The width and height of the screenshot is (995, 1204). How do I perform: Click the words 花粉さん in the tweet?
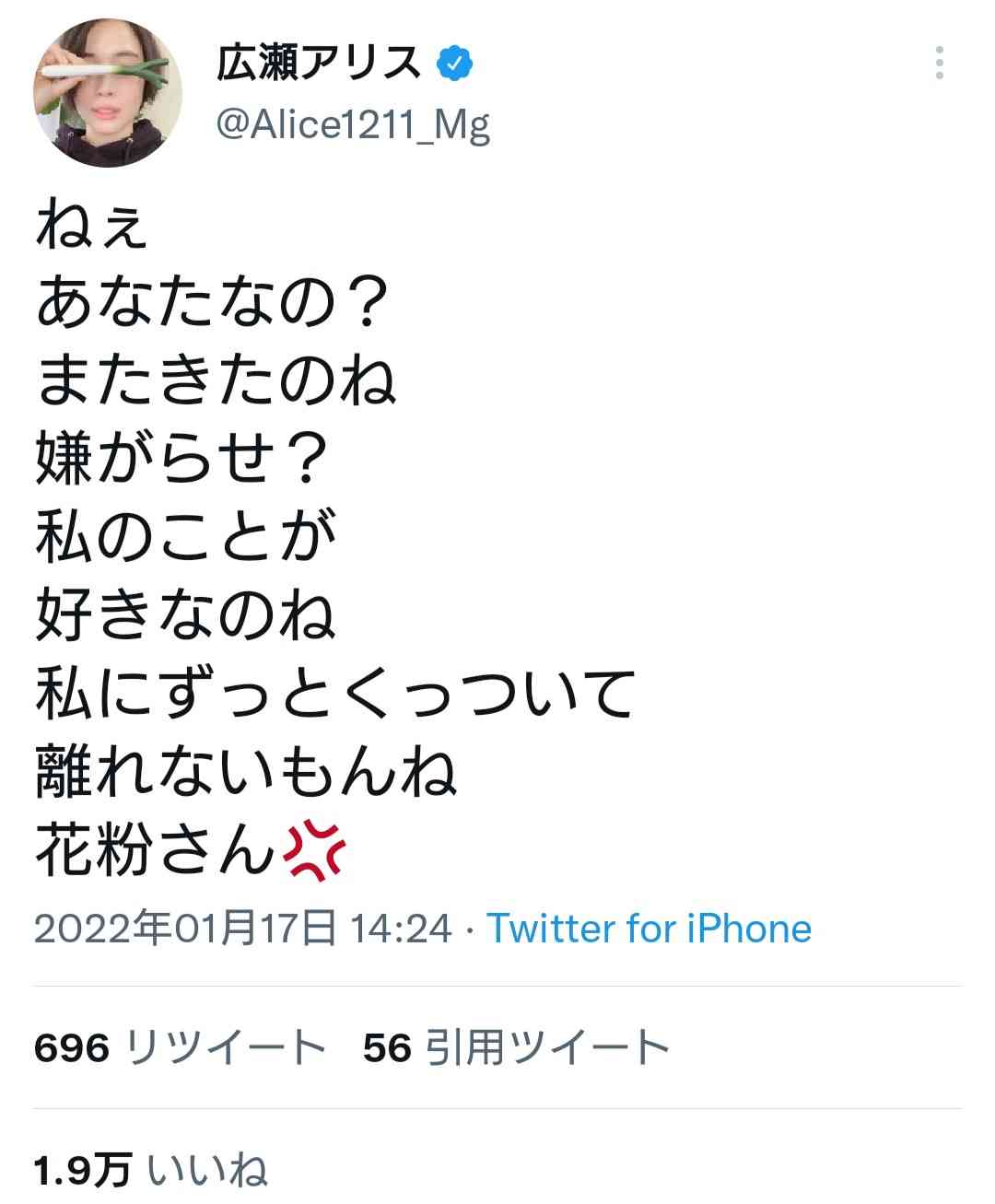pos(156,850)
